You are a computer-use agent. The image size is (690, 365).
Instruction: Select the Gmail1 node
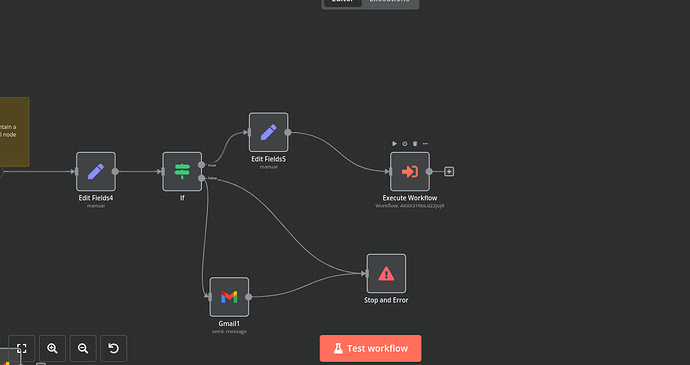coord(229,297)
